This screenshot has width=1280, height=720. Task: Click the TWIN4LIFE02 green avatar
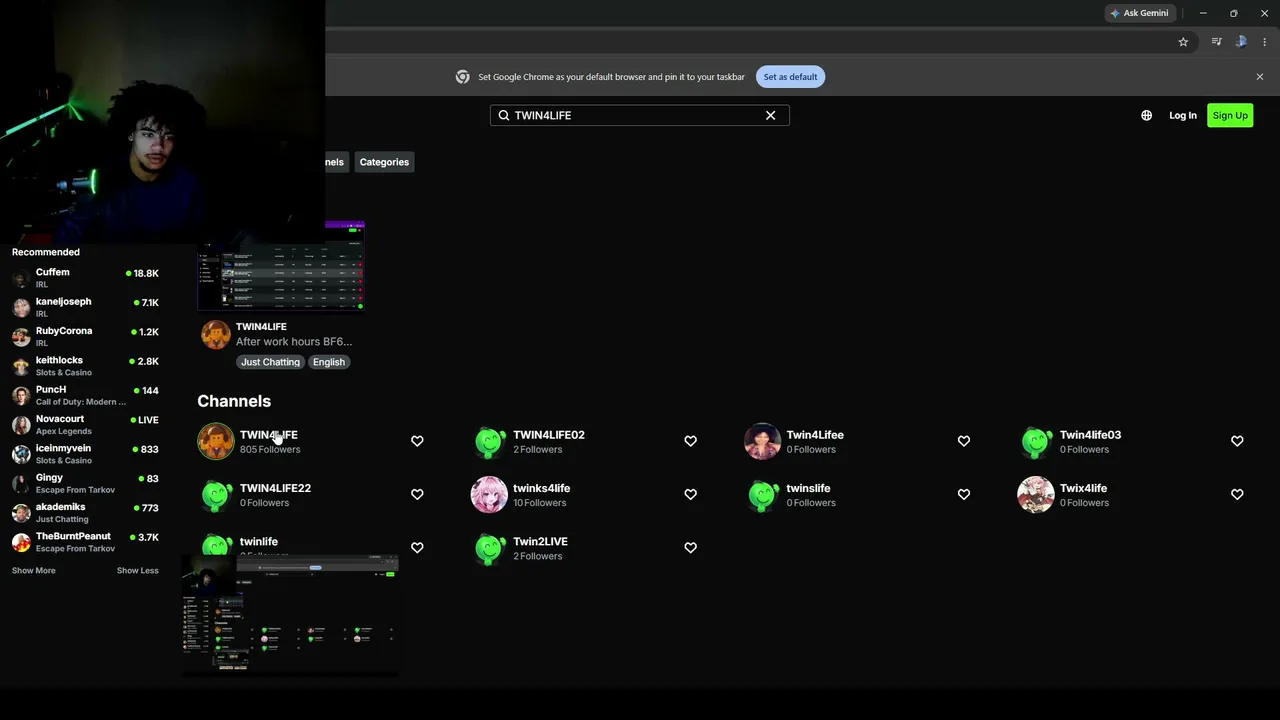pyautogui.click(x=489, y=441)
